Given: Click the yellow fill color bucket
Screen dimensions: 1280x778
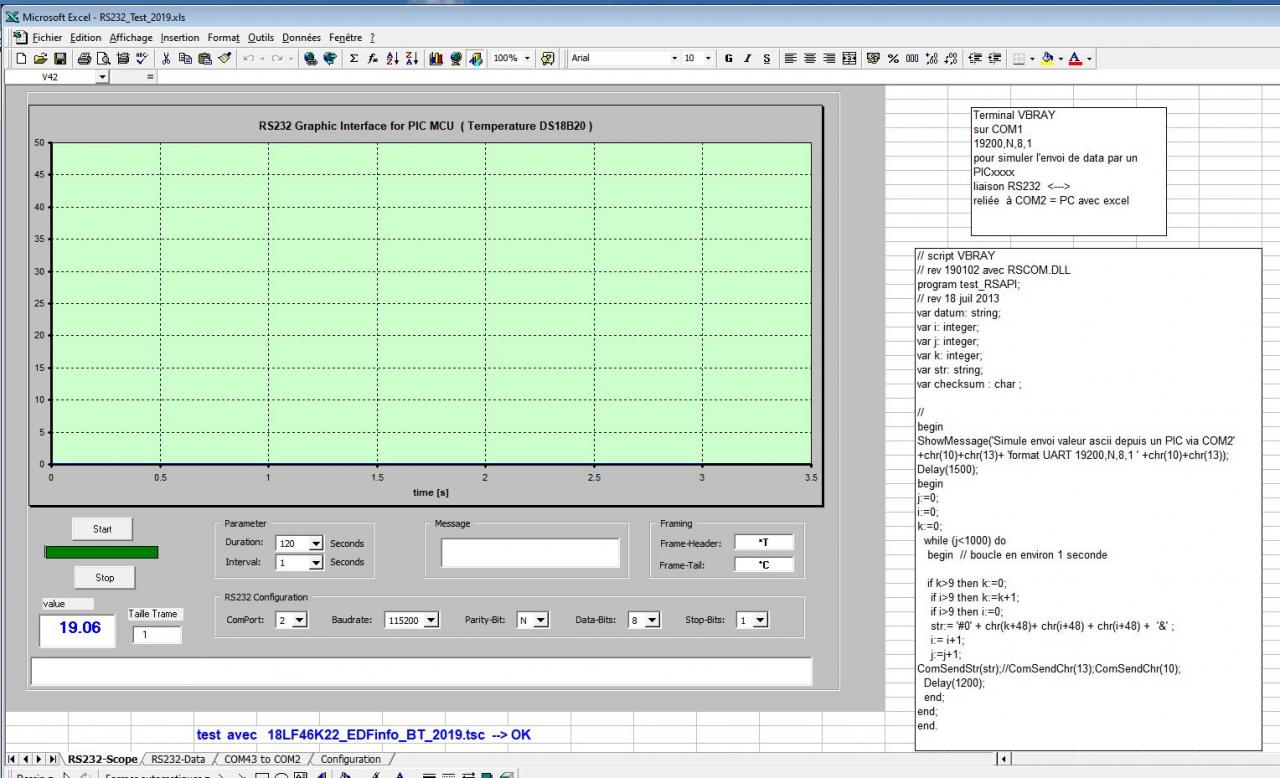Looking at the screenshot, I should 1047,59.
